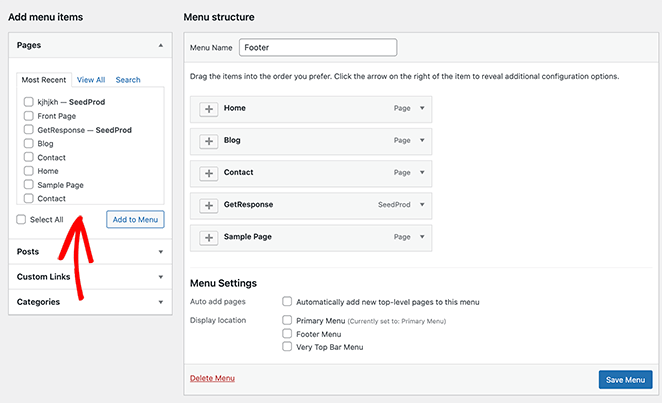The width and height of the screenshot is (662, 403).
Task: Enable the Footer Menu display location
Action: click(x=288, y=334)
